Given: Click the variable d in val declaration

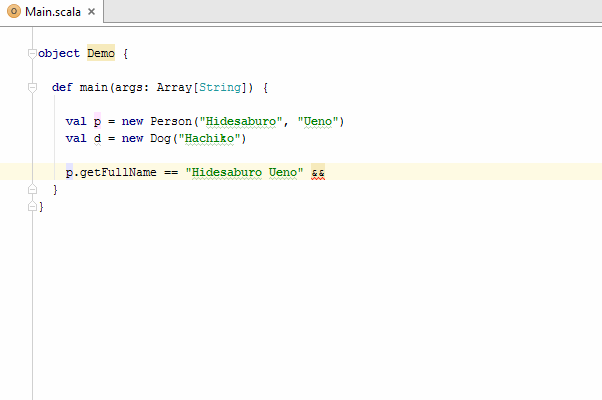Looking at the screenshot, I should (98, 138).
